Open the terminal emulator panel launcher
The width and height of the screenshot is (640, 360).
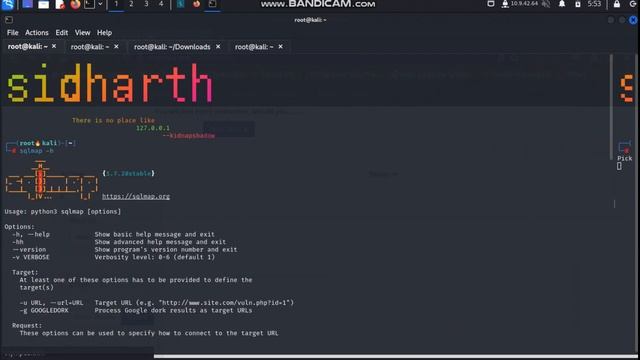pyautogui.click(x=89, y=4)
